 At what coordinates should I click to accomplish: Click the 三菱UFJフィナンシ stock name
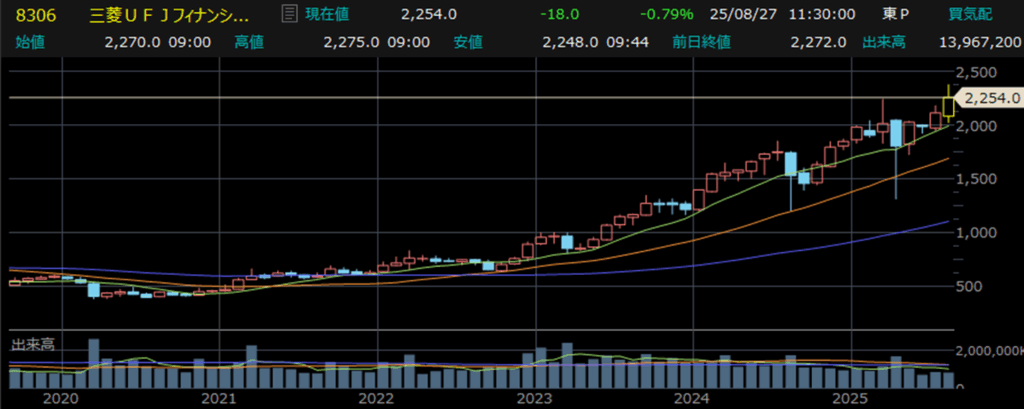coord(170,15)
